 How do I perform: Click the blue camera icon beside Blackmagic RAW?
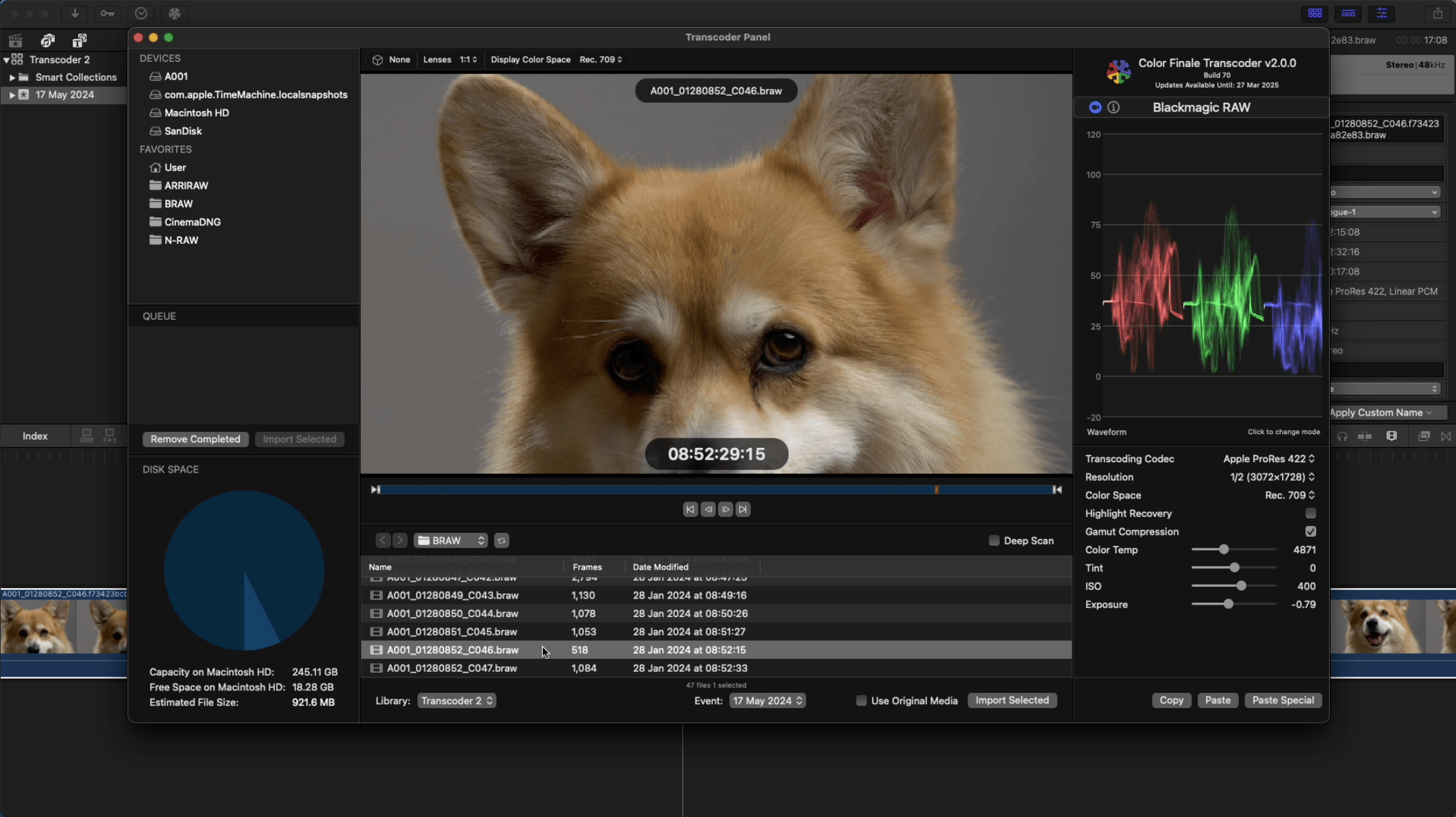(1095, 107)
